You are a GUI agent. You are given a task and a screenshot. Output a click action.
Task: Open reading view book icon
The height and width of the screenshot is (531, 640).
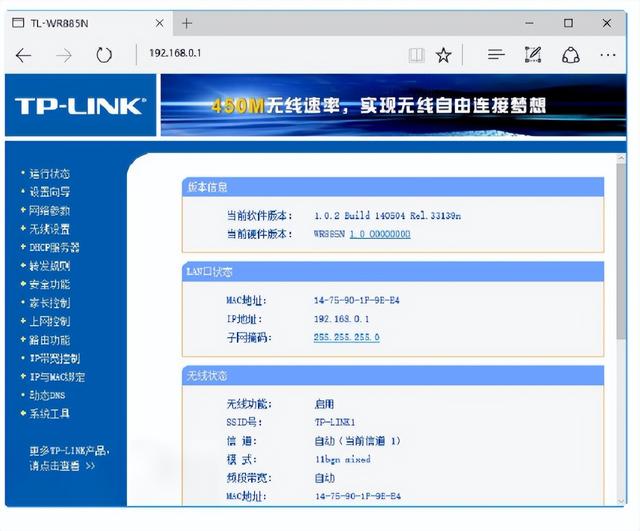(x=416, y=55)
